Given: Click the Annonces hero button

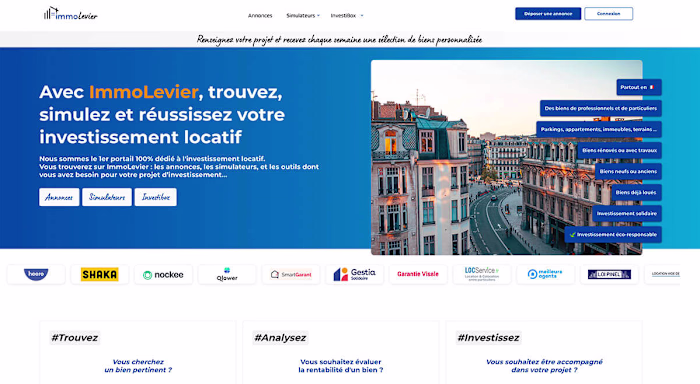Looking at the screenshot, I should point(59,197).
